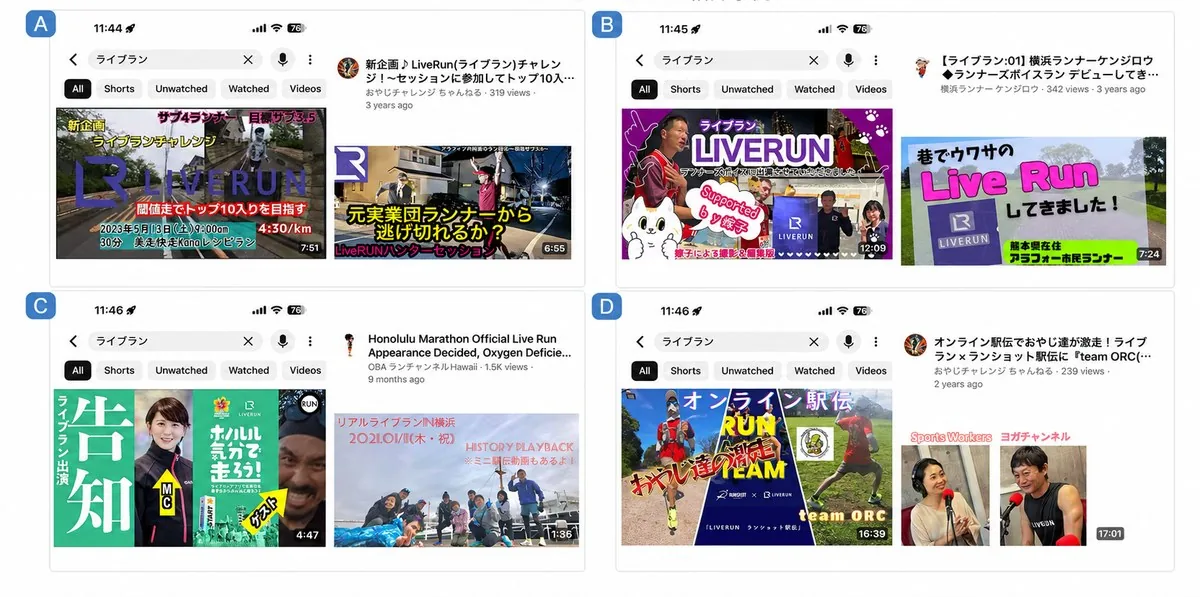Tap back arrow in panel A
The image size is (1200, 597).
coord(73,60)
